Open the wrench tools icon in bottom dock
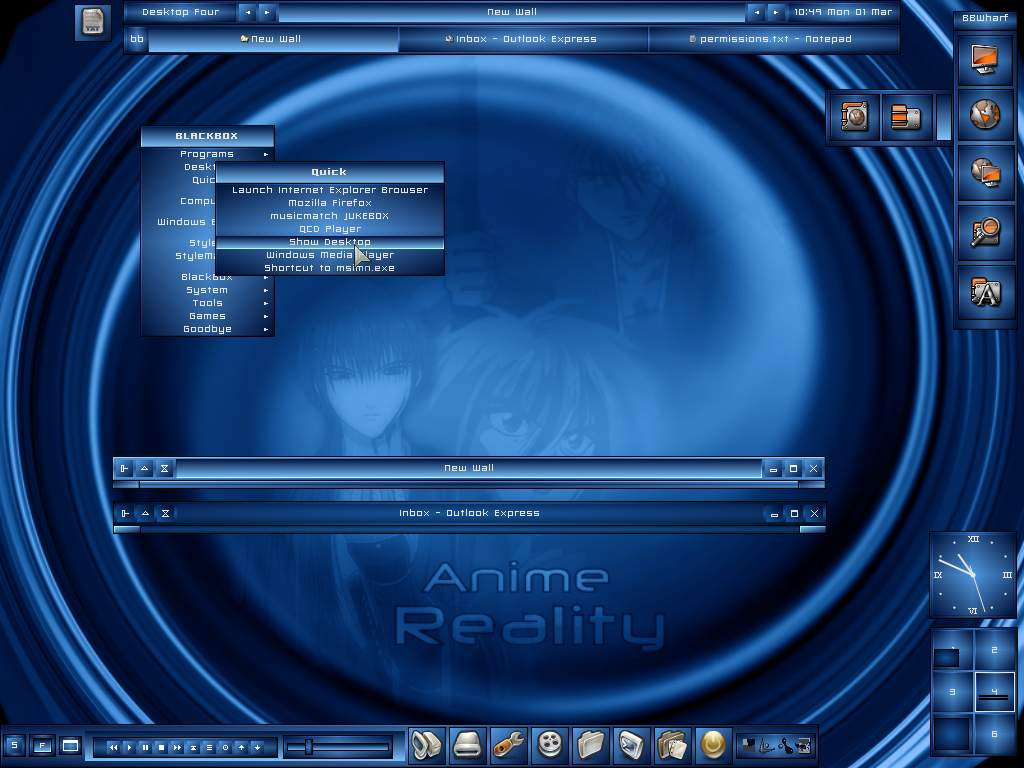The width and height of the screenshot is (1024, 768). [x=508, y=744]
